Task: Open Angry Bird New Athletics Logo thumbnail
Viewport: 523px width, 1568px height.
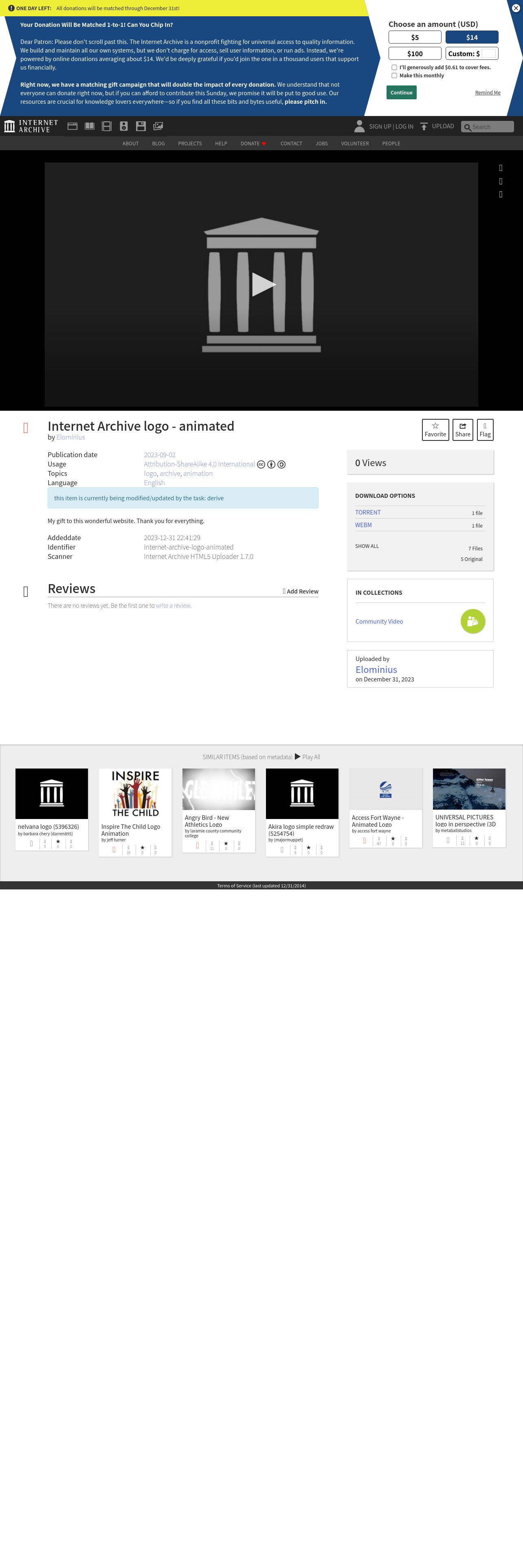Action: [x=219, y=789]
